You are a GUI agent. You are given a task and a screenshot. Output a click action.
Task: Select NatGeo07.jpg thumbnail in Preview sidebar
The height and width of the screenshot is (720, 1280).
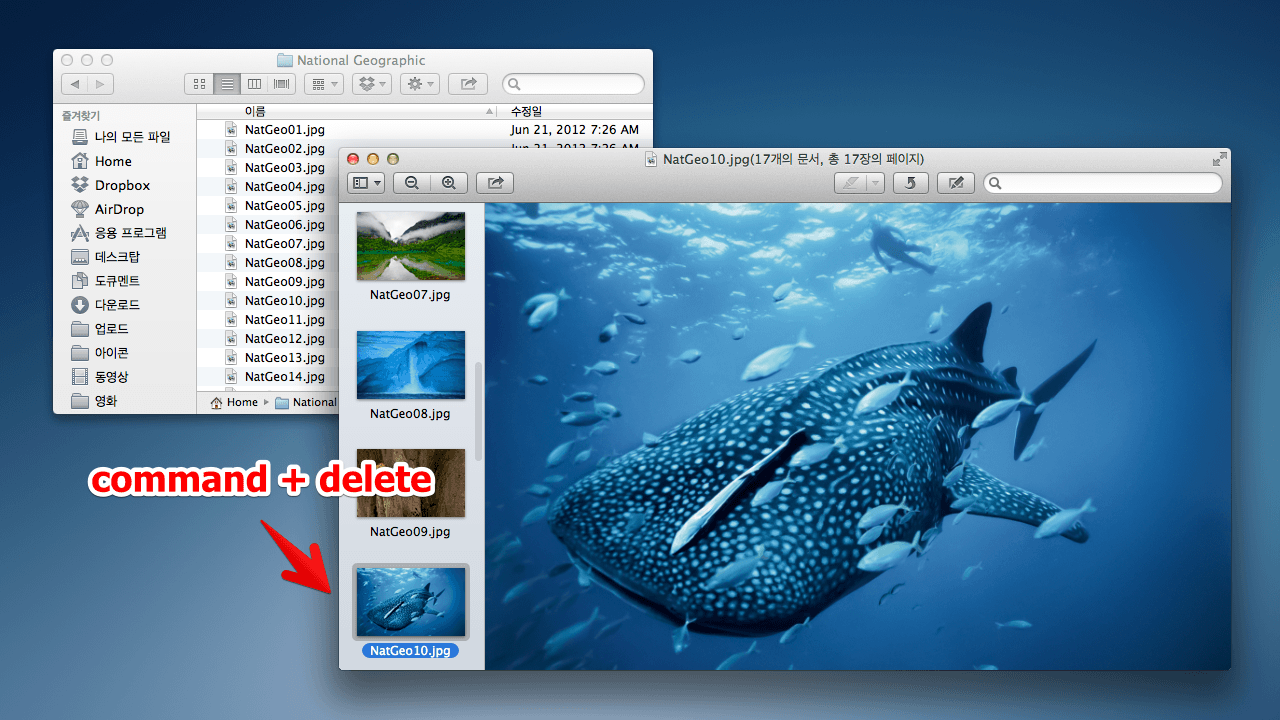[x=411, y=246]
